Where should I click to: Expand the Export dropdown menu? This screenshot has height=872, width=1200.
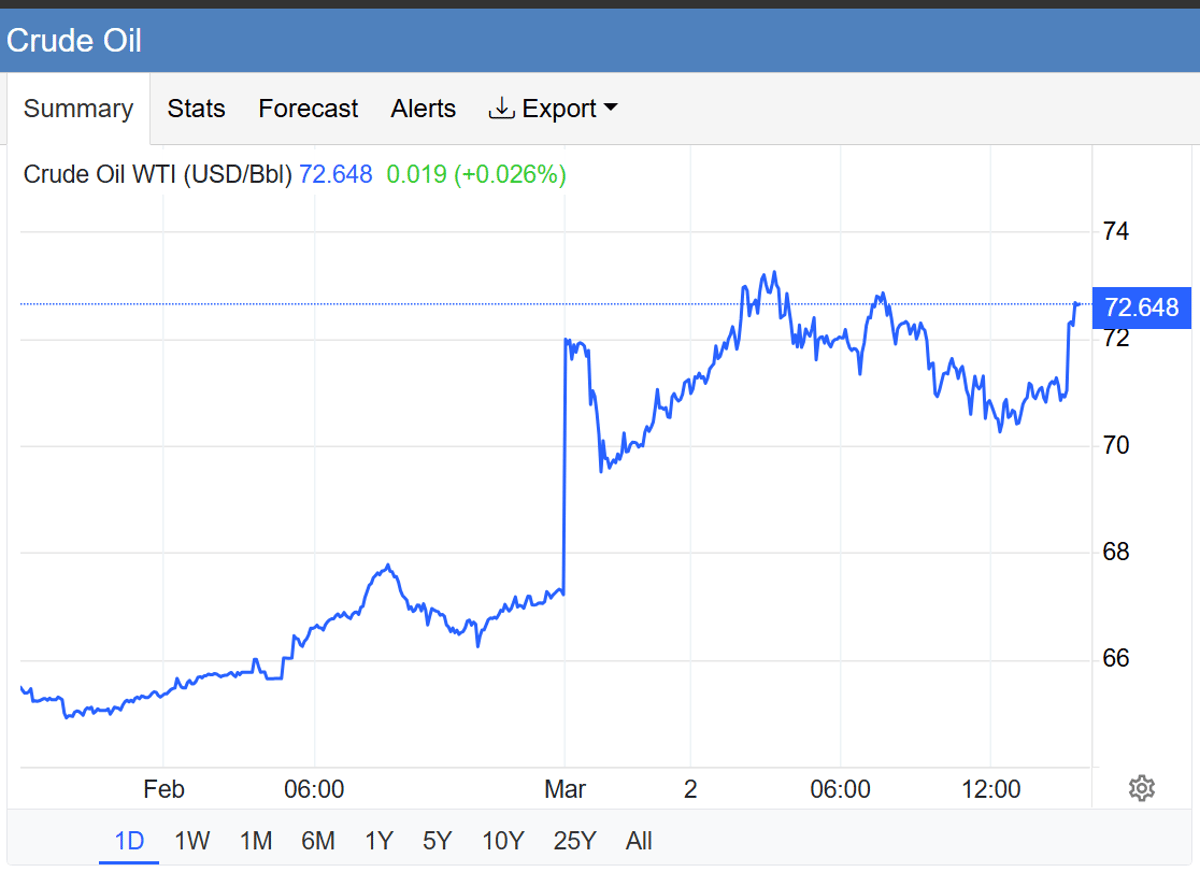point(553,109)
